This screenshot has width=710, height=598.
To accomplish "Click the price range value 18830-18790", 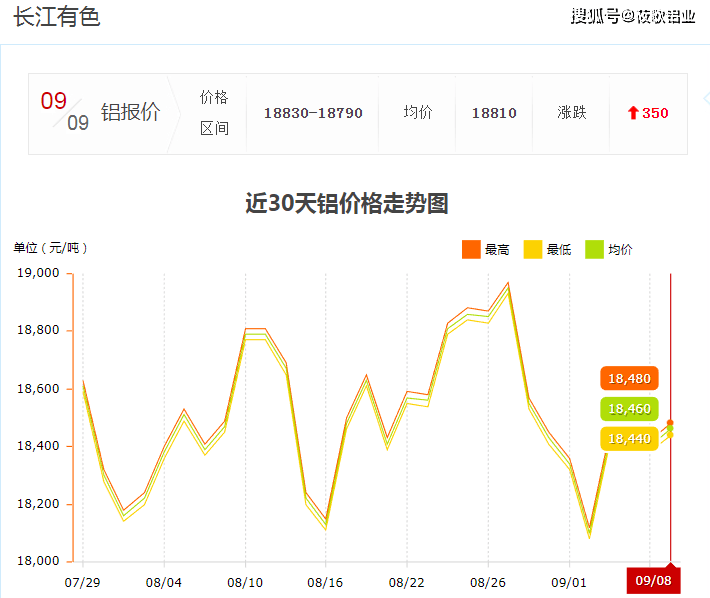I will click(x=313, y=113).
